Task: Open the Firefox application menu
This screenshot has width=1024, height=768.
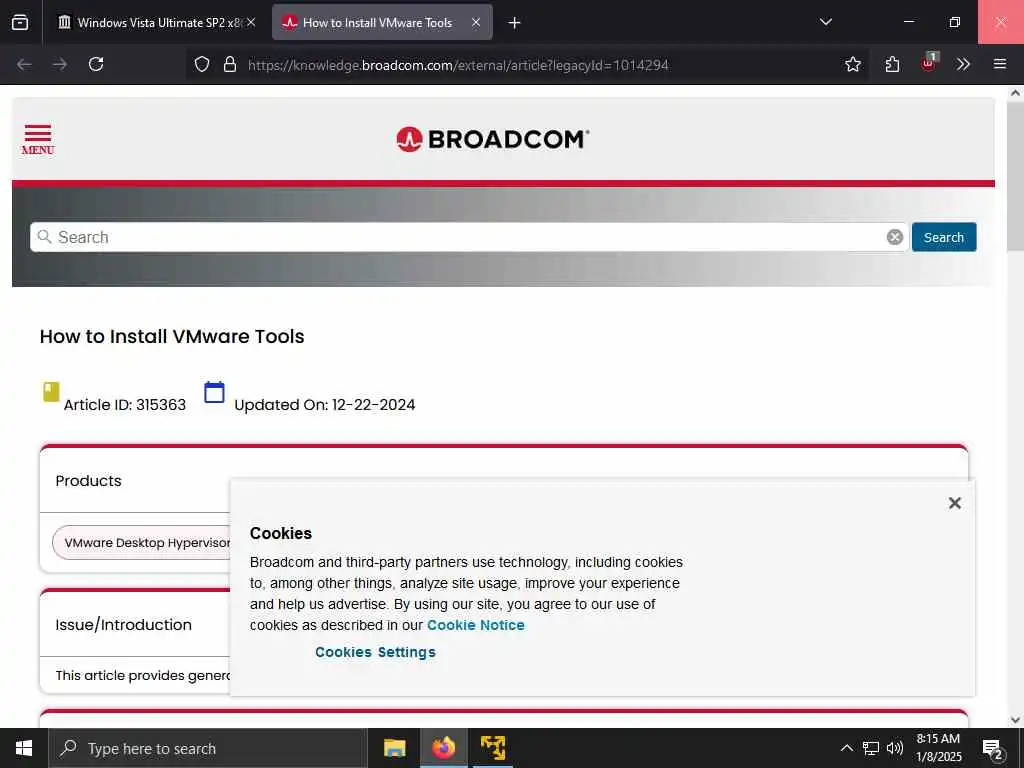Action: tap(1000, 64)
